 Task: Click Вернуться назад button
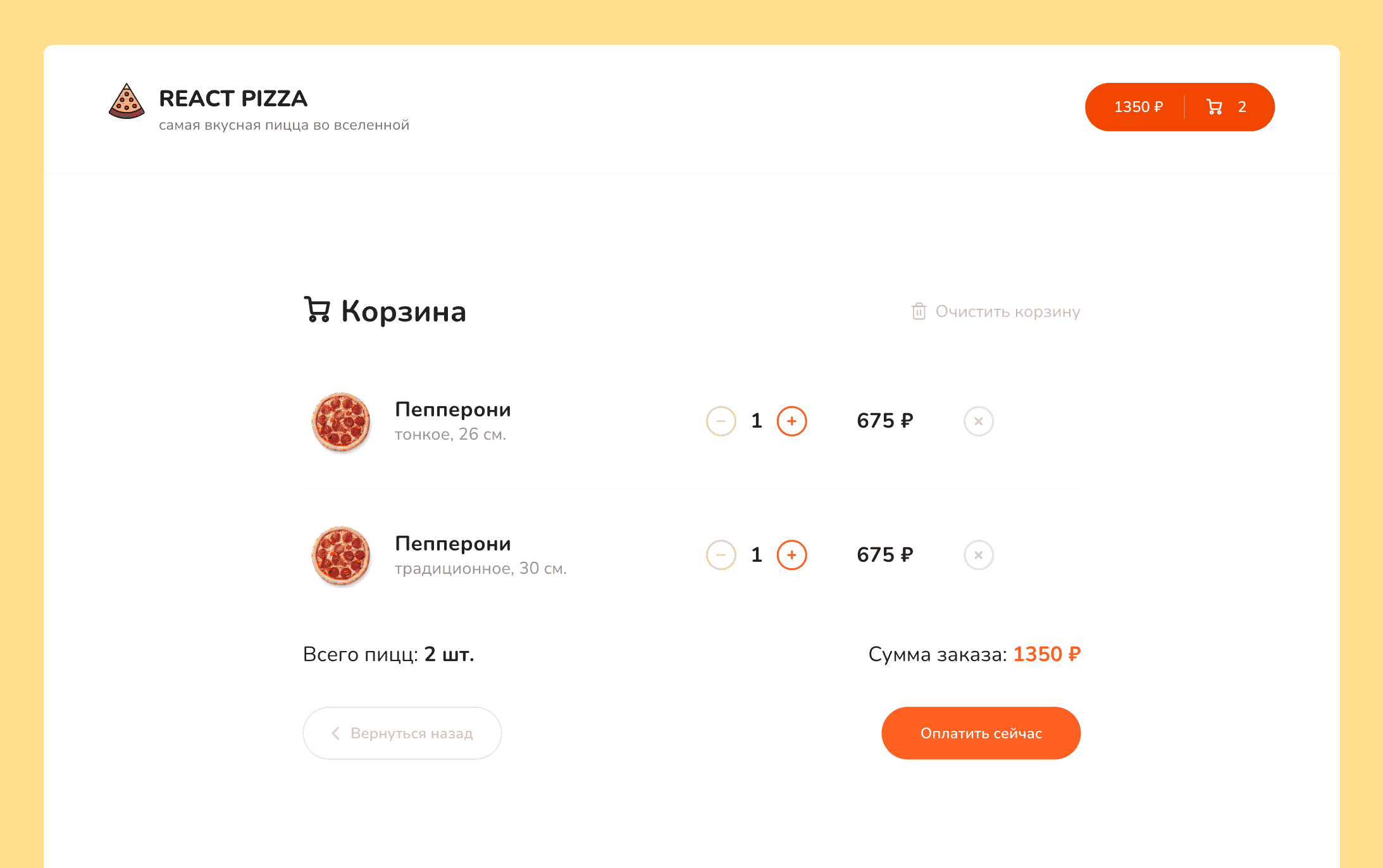pos(402,733)
